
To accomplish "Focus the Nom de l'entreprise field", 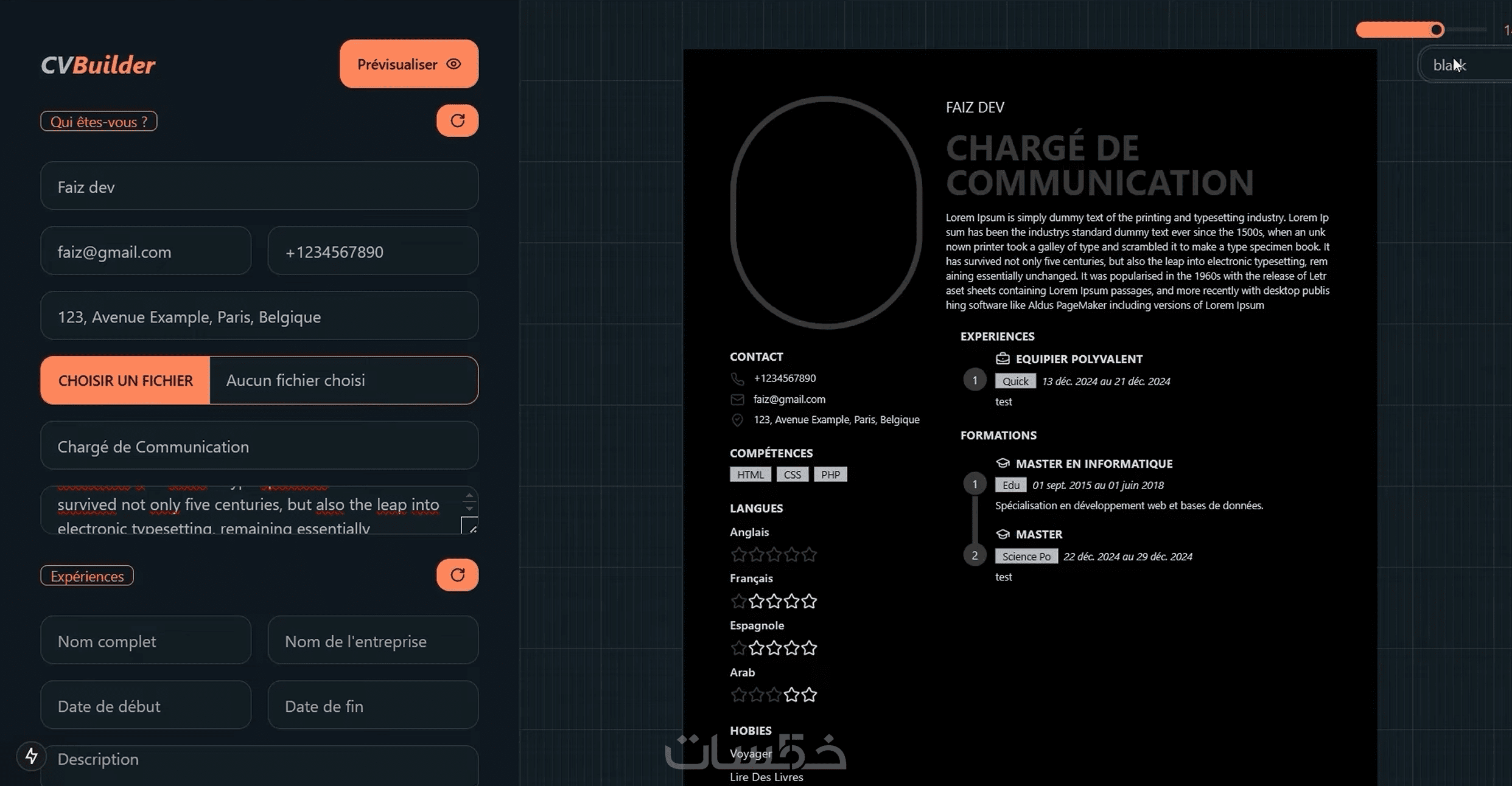I will (373, 641).
